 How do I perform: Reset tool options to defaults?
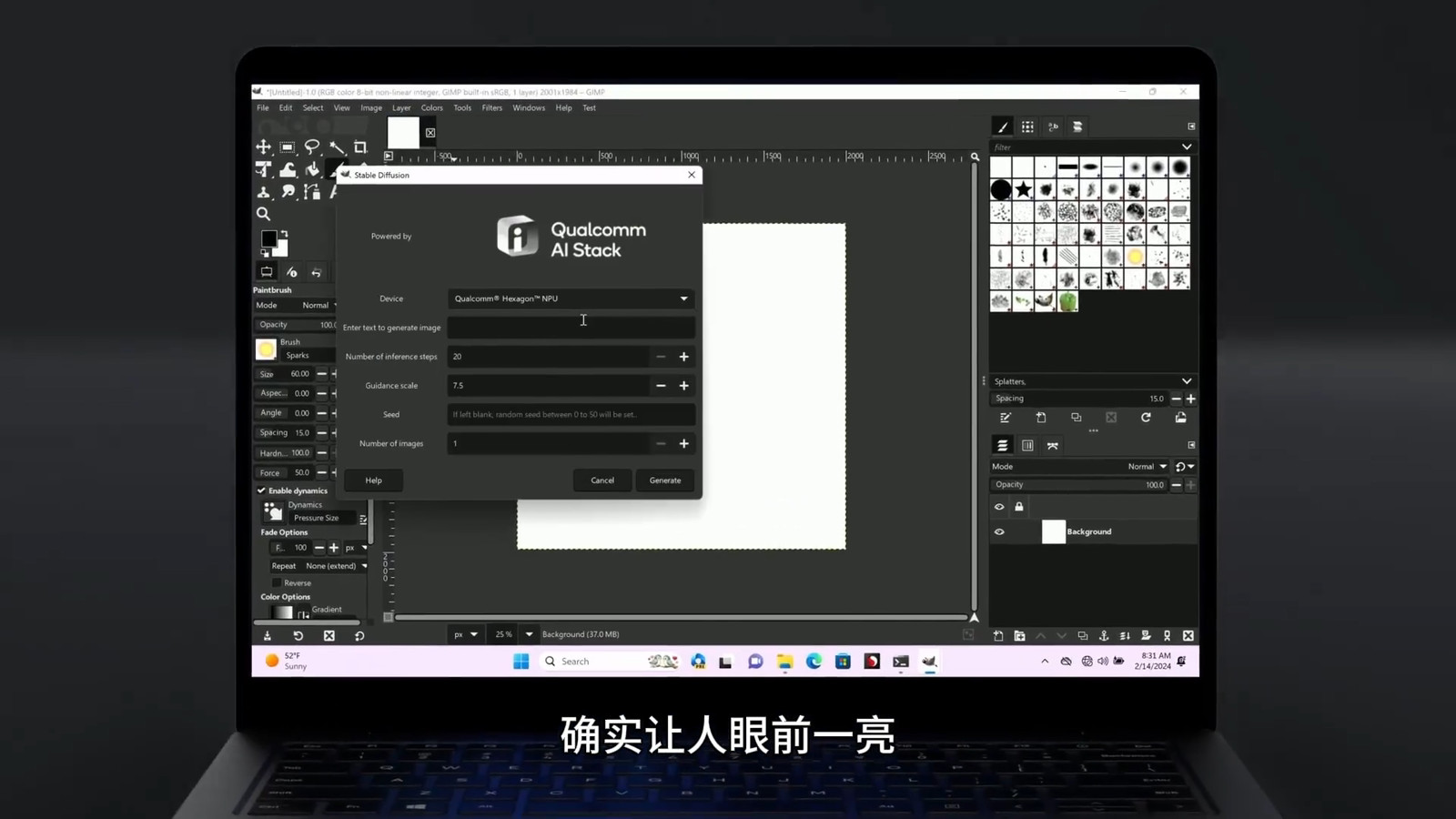pyautogui.click(x=359, y=636)
